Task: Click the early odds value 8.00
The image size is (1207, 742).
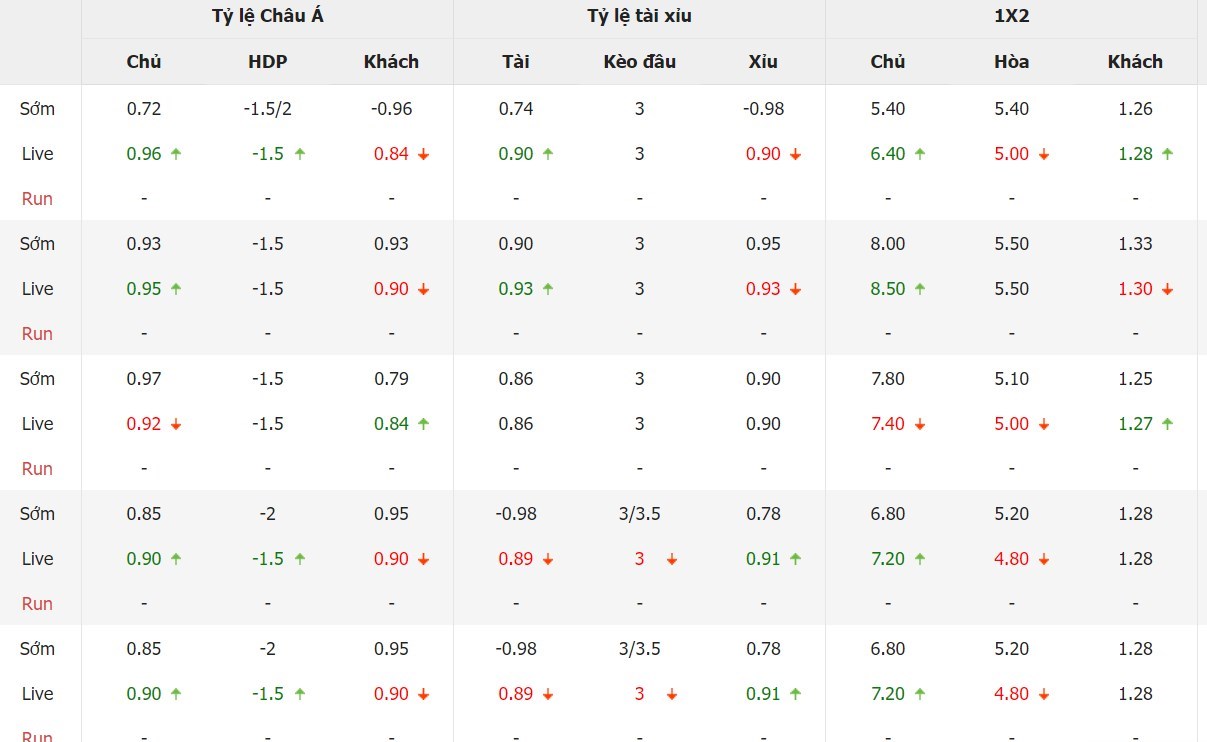Action: [887, 244]
